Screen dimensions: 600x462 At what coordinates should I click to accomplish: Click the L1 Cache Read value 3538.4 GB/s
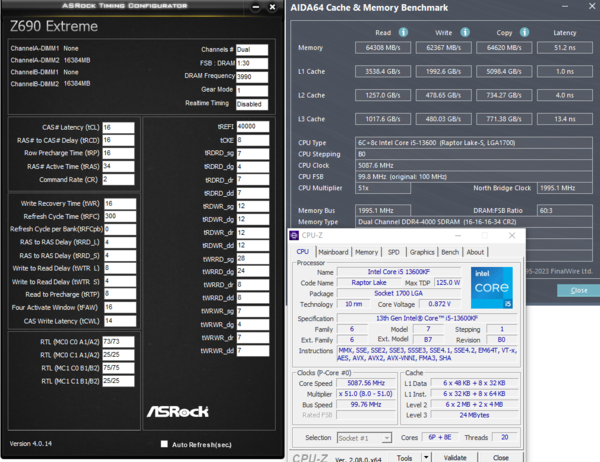(383, 72)
